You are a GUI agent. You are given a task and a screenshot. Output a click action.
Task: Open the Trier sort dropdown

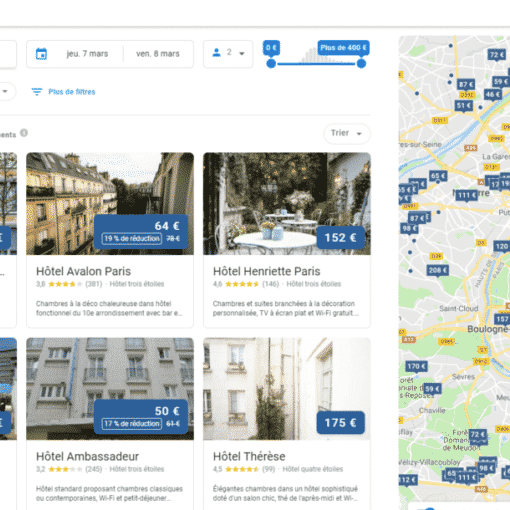[x=347, y=133]
